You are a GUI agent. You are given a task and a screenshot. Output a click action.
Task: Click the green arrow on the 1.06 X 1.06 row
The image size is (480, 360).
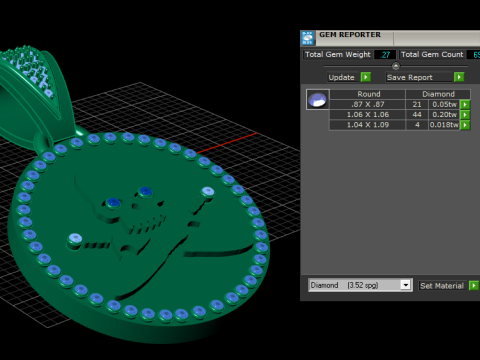(x=465, y=115)
